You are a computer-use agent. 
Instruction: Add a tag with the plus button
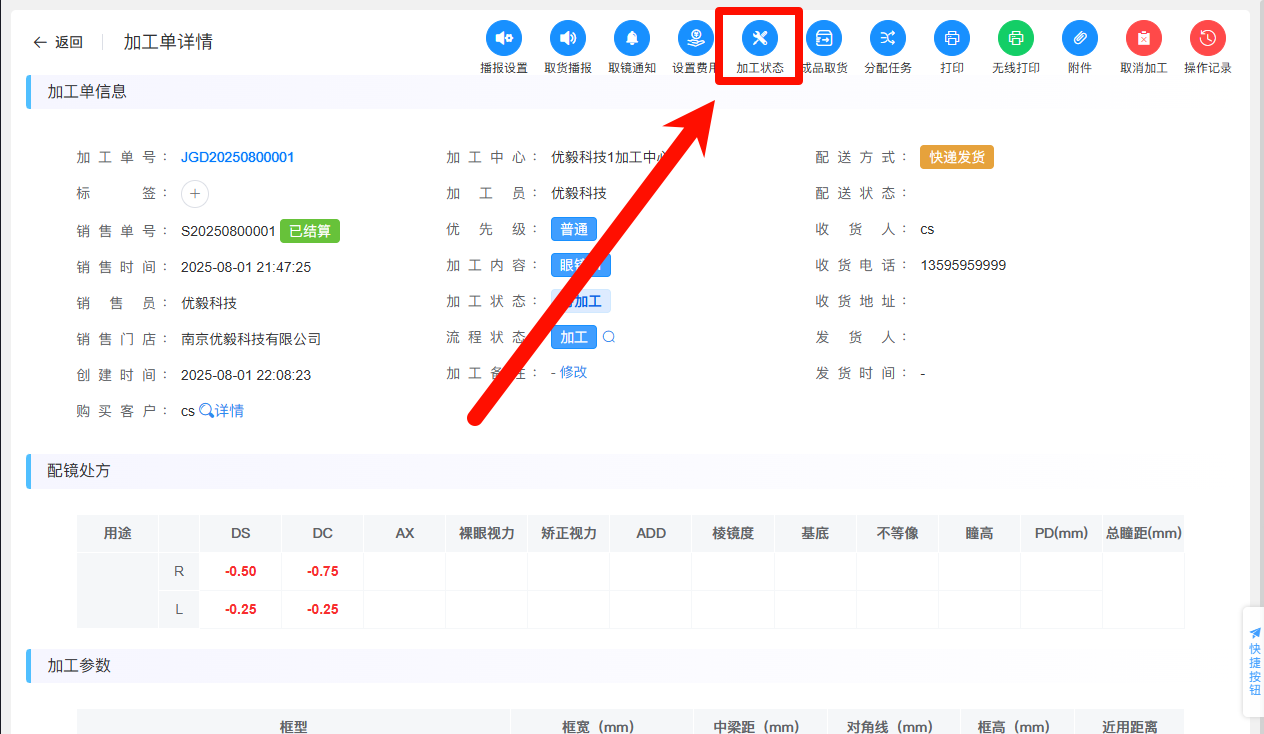(195, 194)
